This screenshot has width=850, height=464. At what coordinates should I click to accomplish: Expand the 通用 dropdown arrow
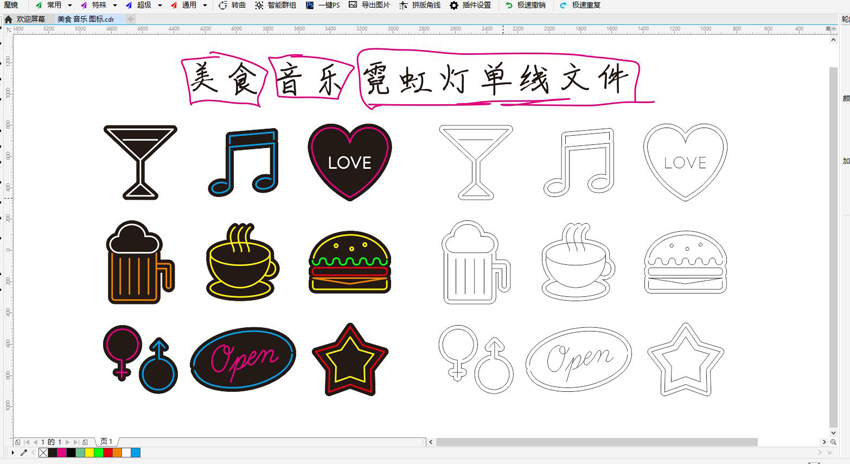tap(205, 5)
